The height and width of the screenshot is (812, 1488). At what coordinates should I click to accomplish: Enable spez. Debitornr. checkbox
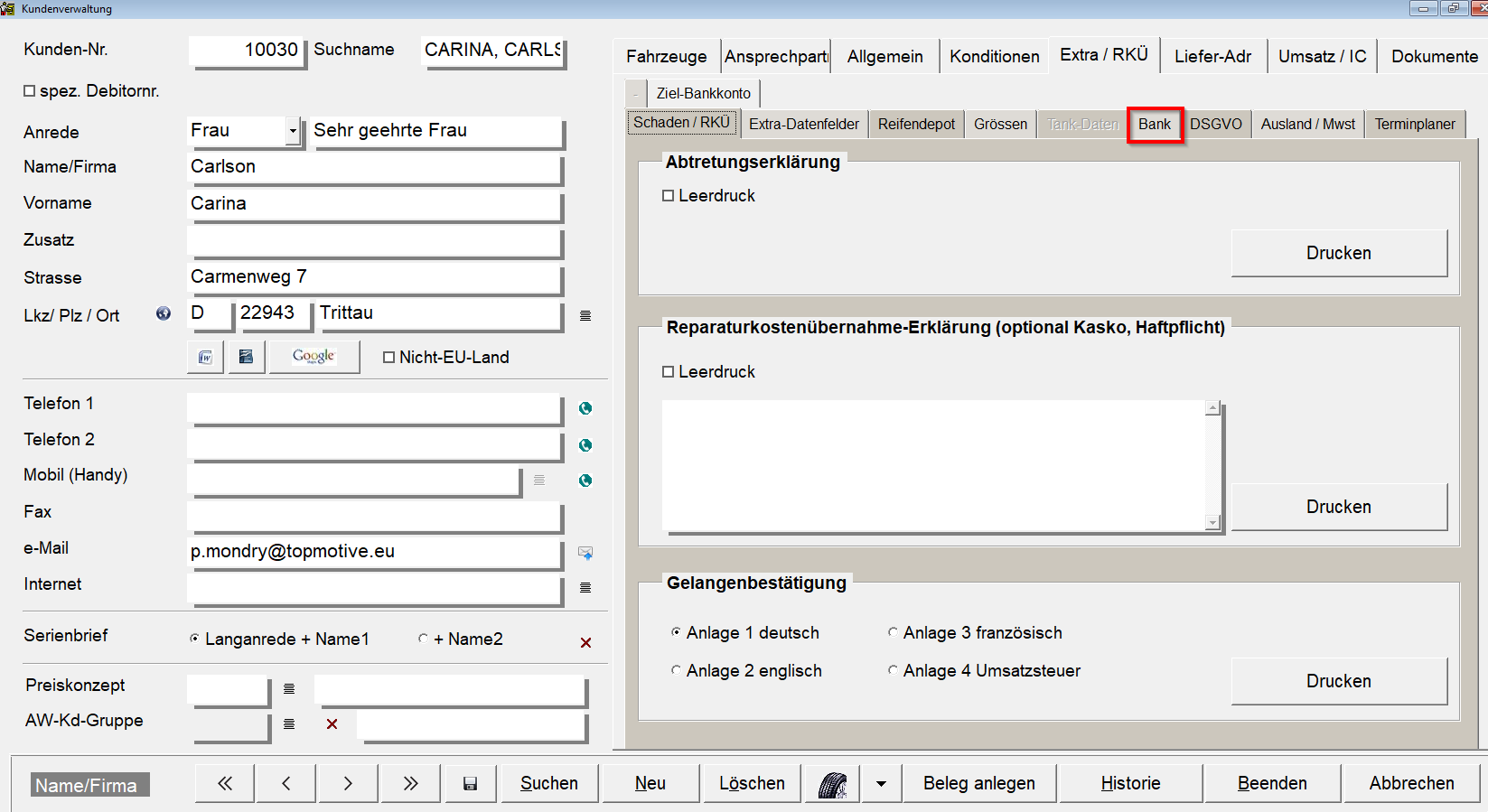pyautogui.click(x=30, y=91)
